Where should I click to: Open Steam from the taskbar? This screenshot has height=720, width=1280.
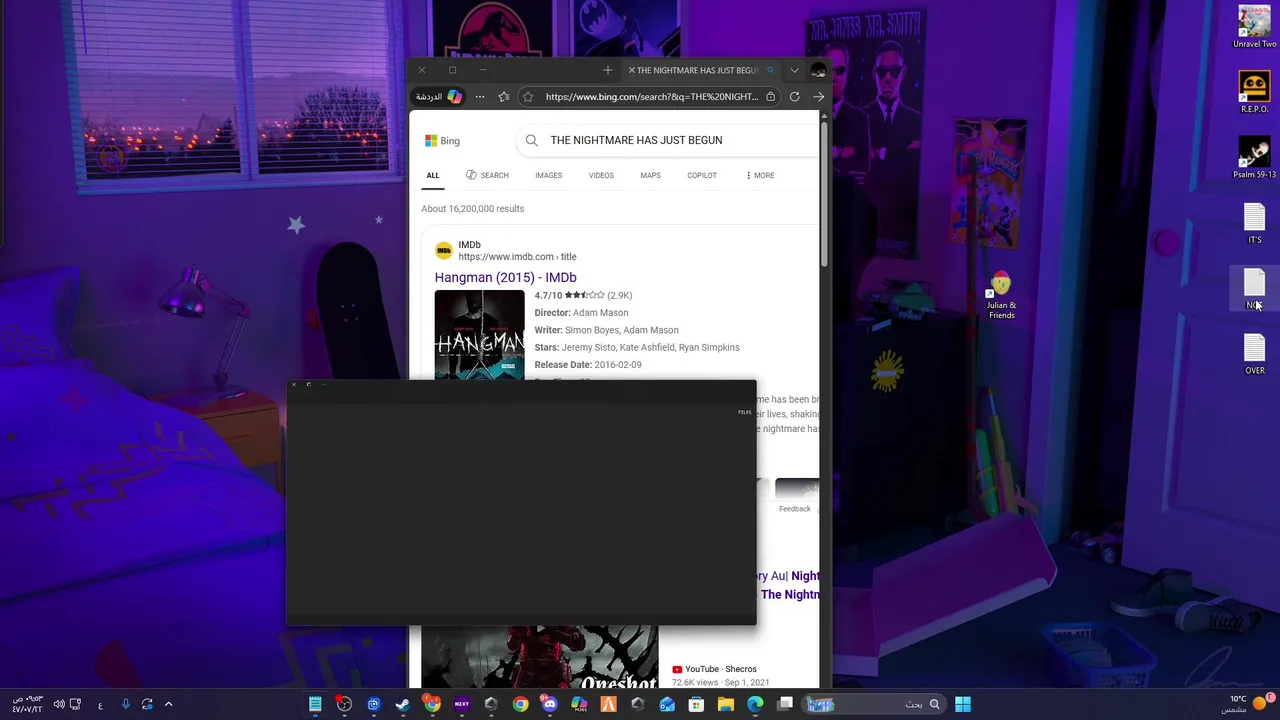[402, 704]
